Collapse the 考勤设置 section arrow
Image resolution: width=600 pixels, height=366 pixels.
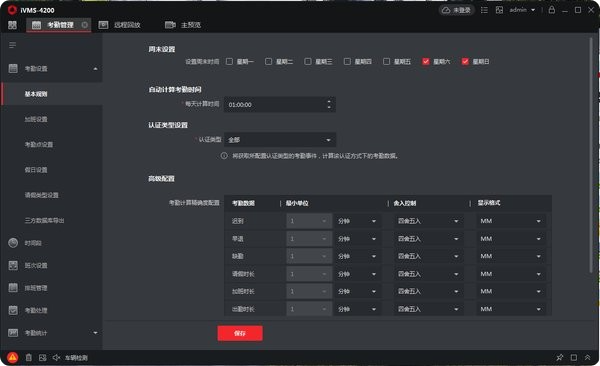95,69
